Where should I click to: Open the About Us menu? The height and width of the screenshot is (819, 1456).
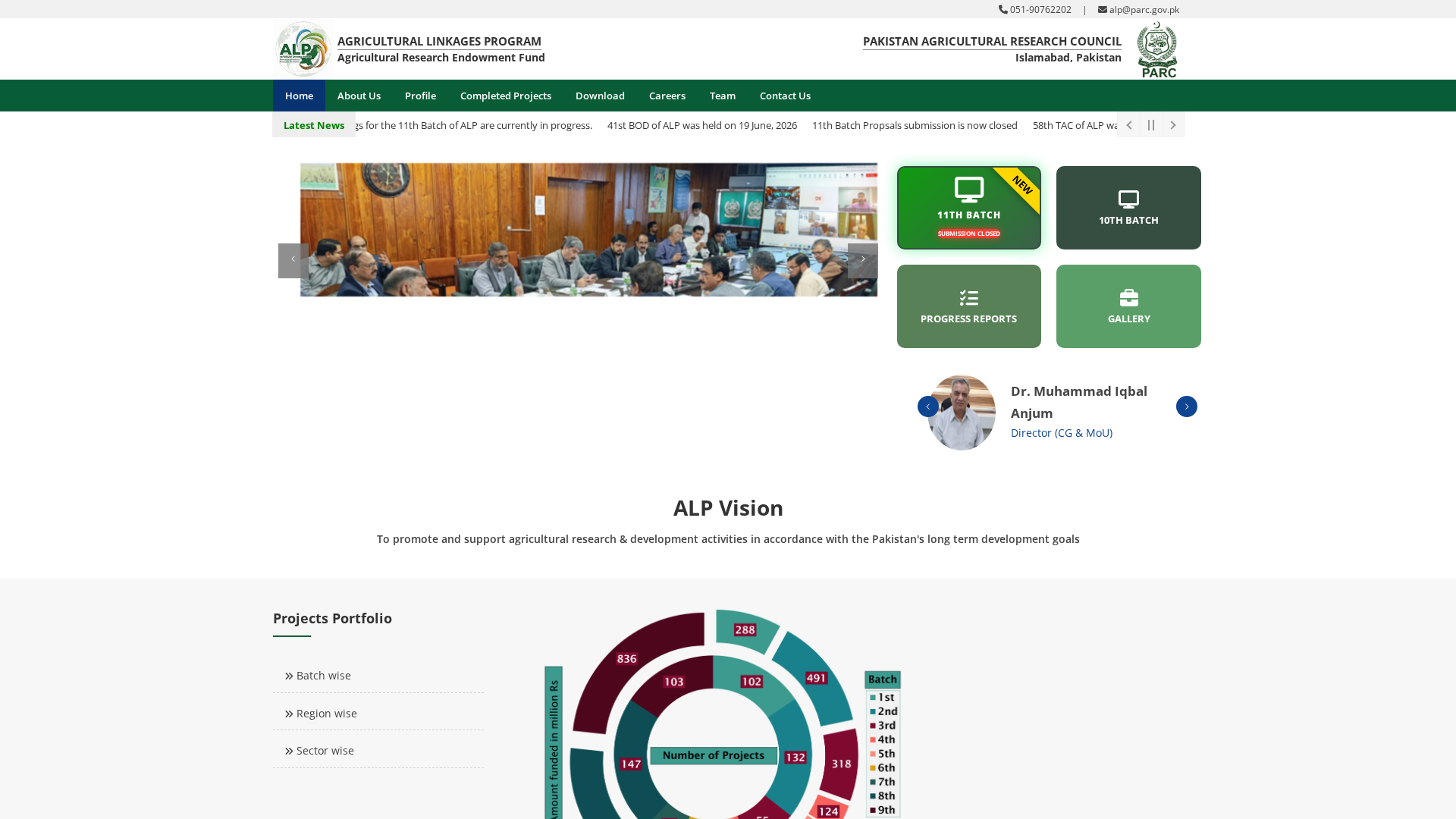pyautogui.click(x=359, y=96)
